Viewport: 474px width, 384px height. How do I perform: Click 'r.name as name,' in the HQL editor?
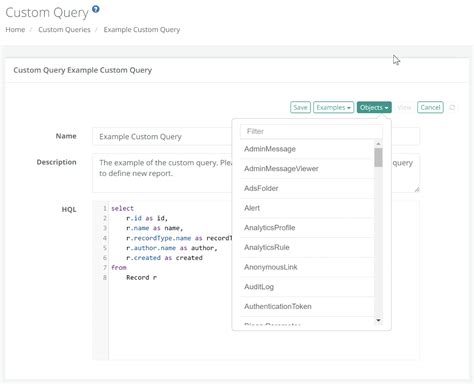(x=154, y=228)
